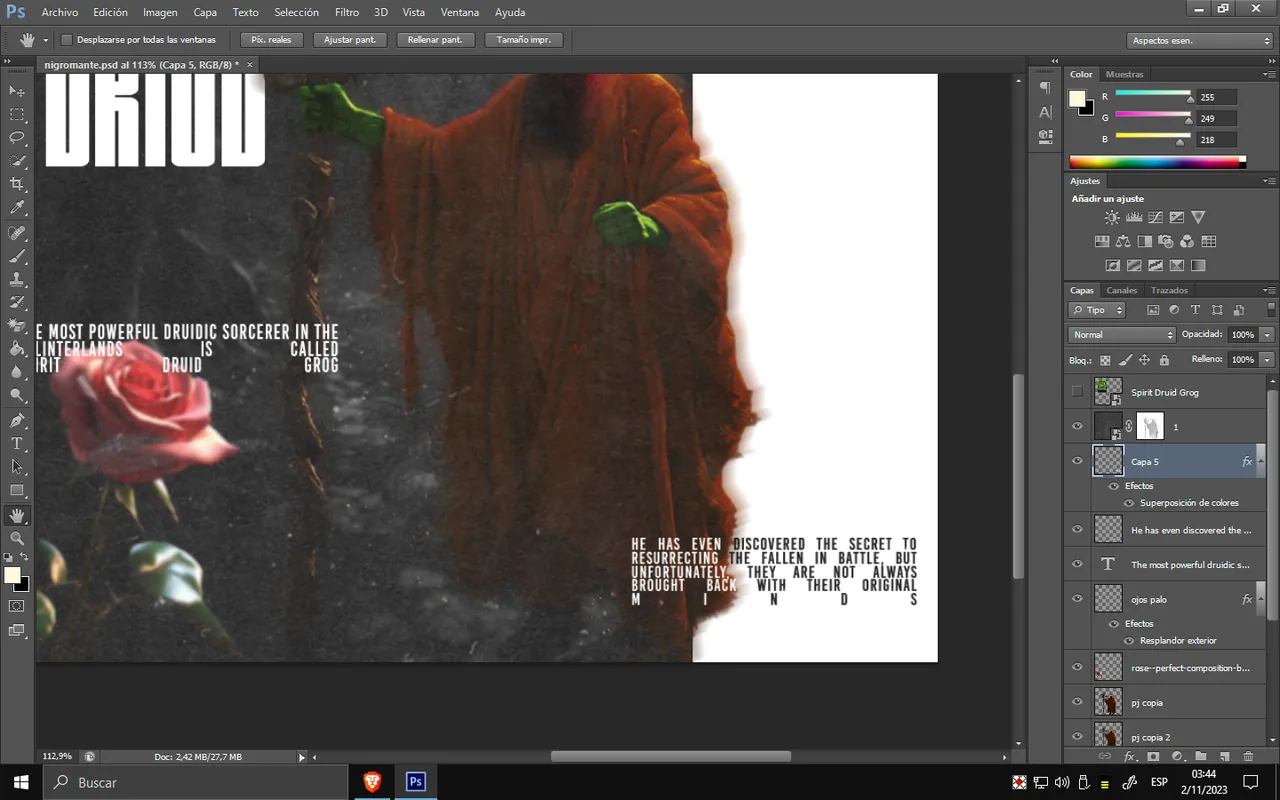Select the Horizontal Type tool

coord(17,443)
